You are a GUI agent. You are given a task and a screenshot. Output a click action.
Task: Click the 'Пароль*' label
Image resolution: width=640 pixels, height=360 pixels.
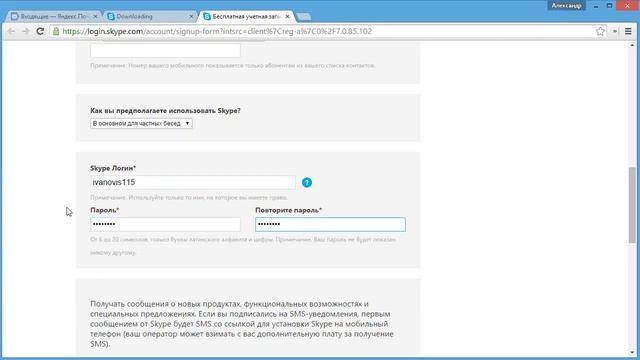tap(104, 210)
